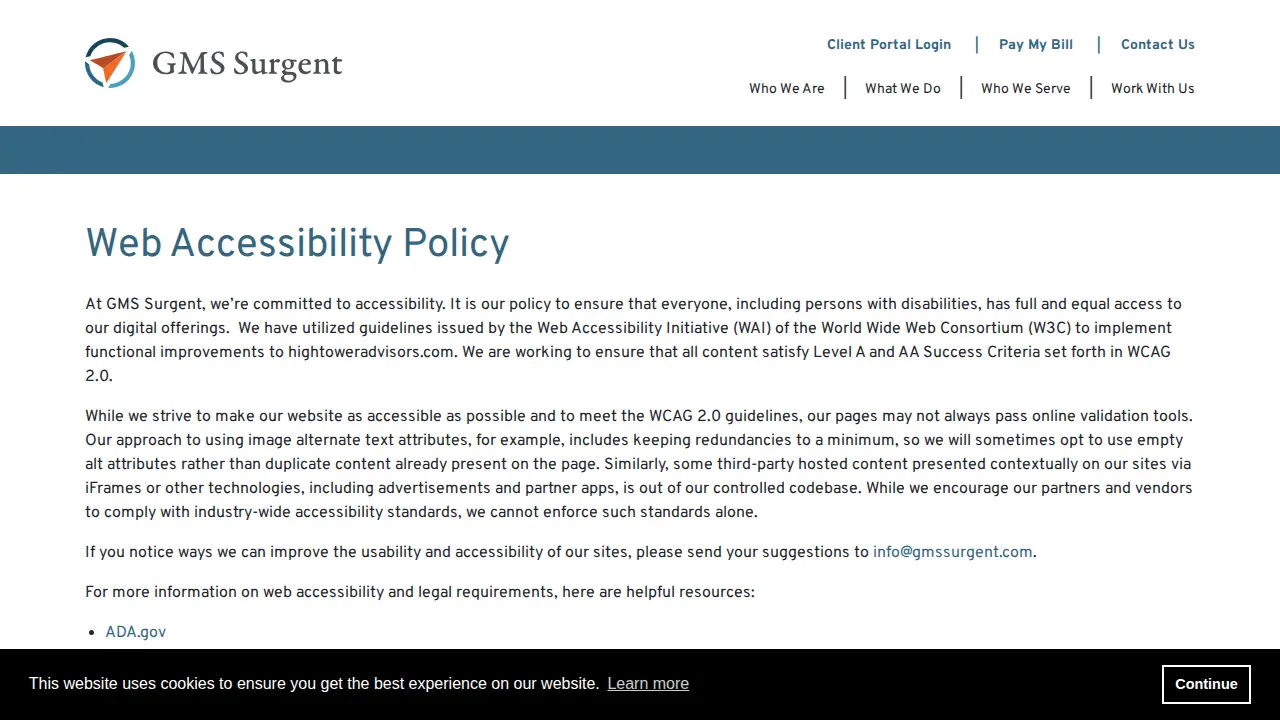The height and width of the screenshot is (720, 1280).
Task: Open the Work With Us menu
Action: pos(1153,88)
